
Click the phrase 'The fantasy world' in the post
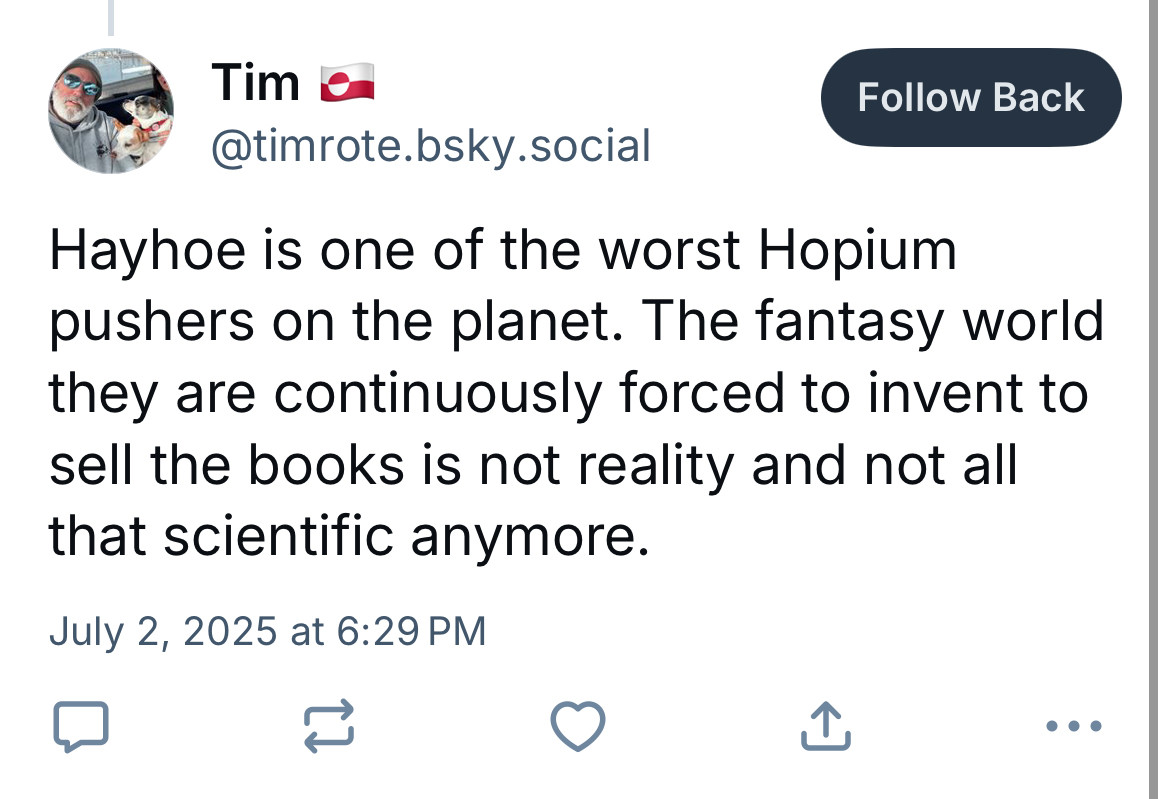pos(872,322)
